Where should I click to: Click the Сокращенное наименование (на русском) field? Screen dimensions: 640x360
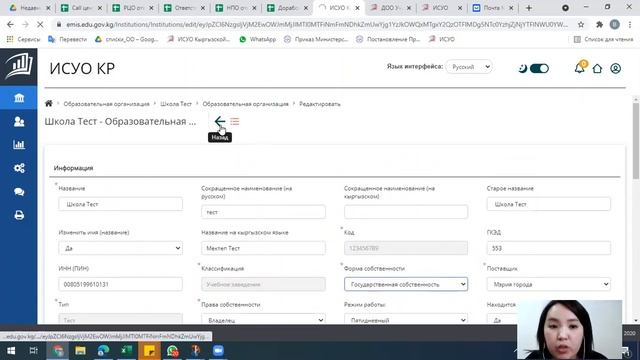pos(263,212)
